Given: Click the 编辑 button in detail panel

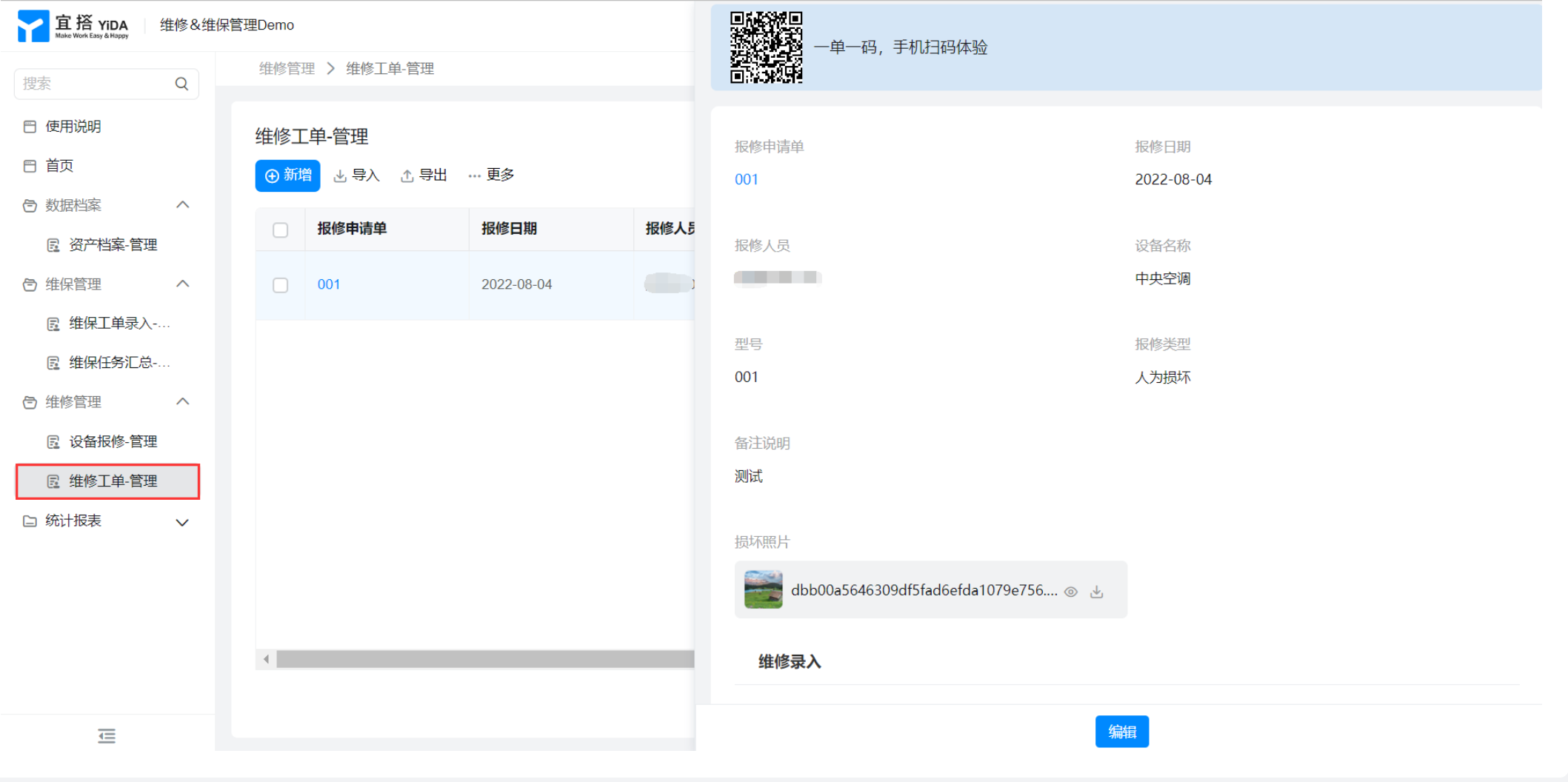Looking at the screenshot, I should pyautogui.click(x=1121, y=732).
